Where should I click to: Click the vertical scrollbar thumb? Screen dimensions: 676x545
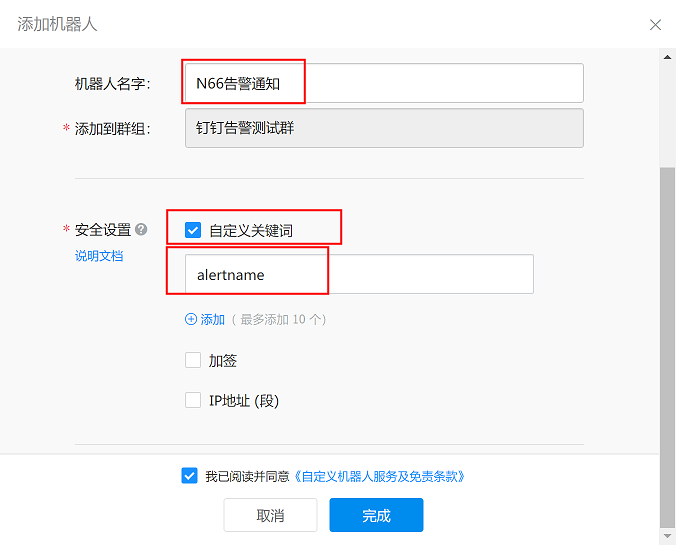[667, 340]
